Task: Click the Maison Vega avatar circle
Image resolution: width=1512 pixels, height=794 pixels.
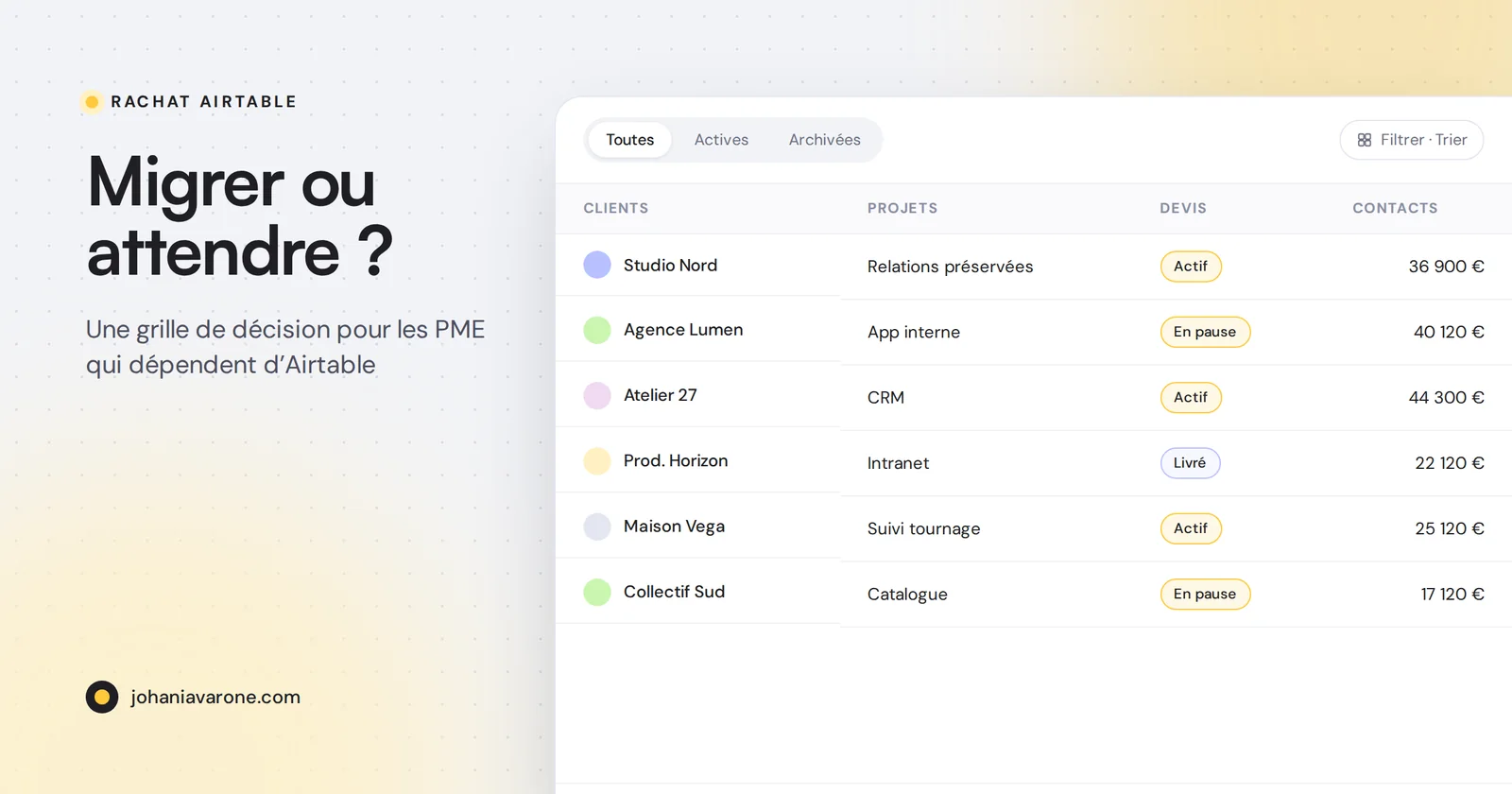Action: [597, 526]
